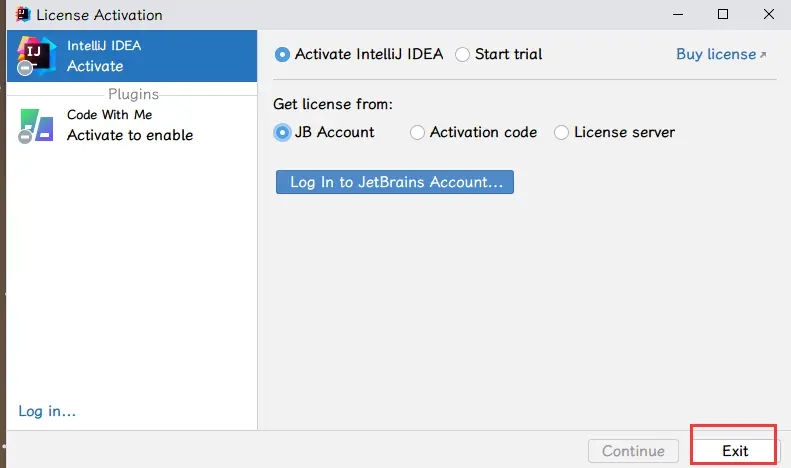Click the JetBrains app icon in title bar
The width and height of the screenshot is (791, 468).
click(20, 15)
